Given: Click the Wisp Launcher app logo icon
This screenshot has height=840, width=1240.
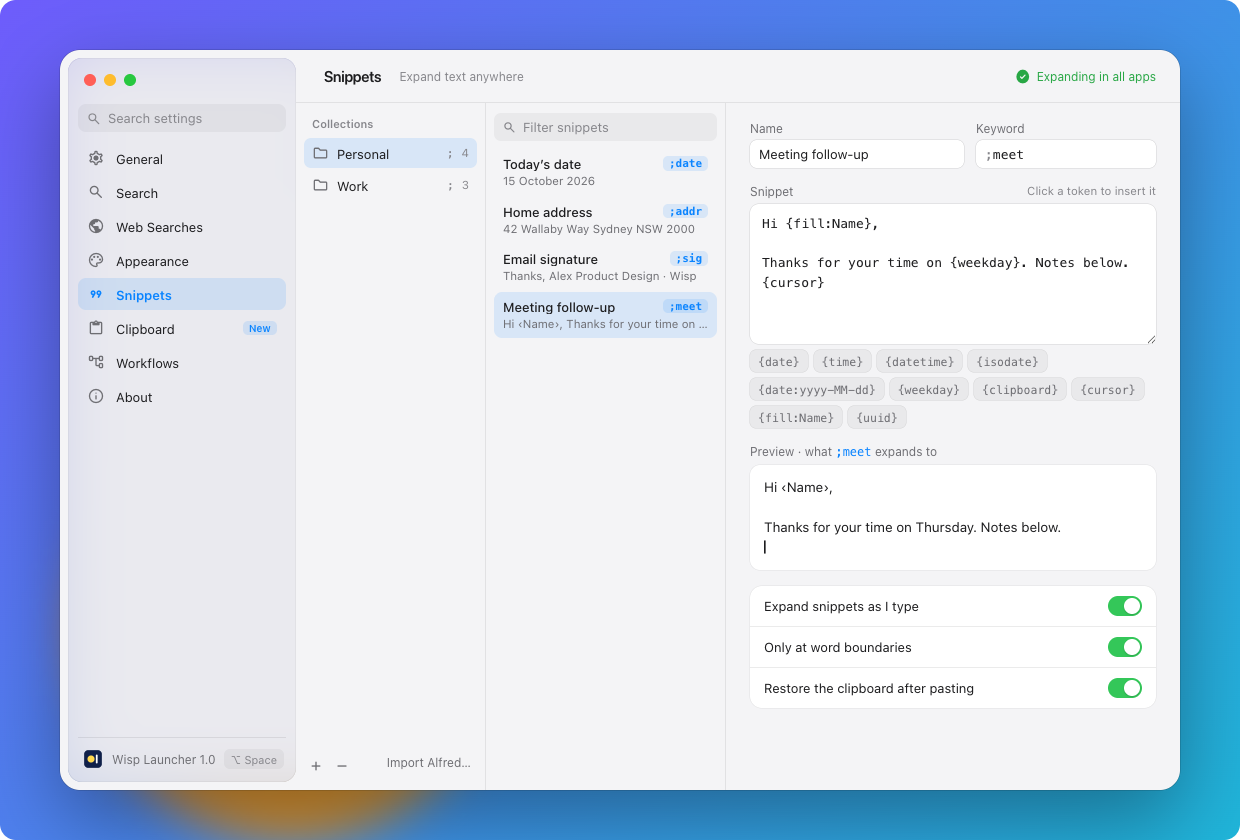Looking at the screenshot, I should (93, 759).
